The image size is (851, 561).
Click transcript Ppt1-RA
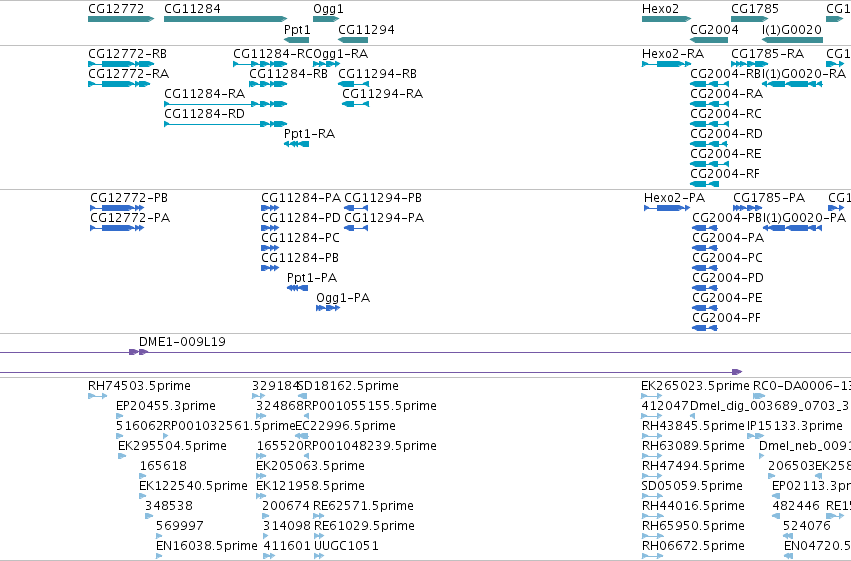click(x=296, y=144)
